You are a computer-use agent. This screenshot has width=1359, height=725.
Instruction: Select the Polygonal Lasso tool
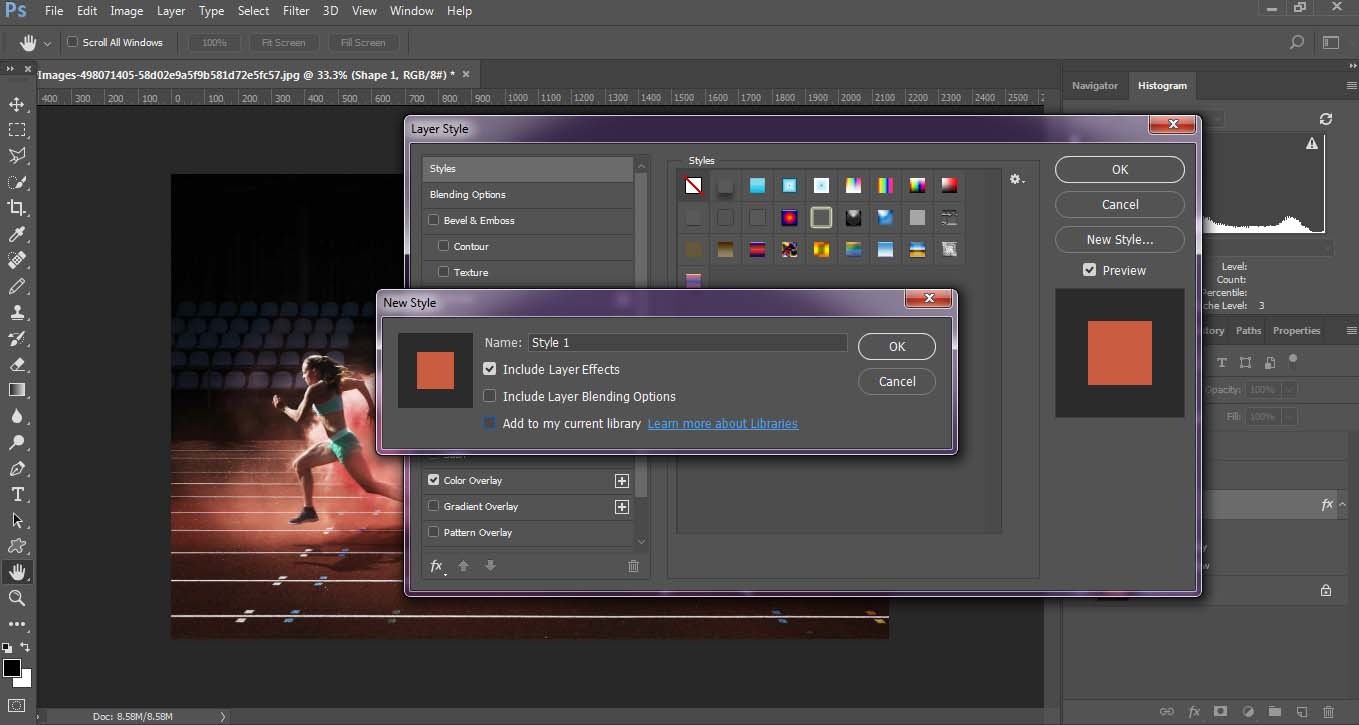click(x=17, y=156)
